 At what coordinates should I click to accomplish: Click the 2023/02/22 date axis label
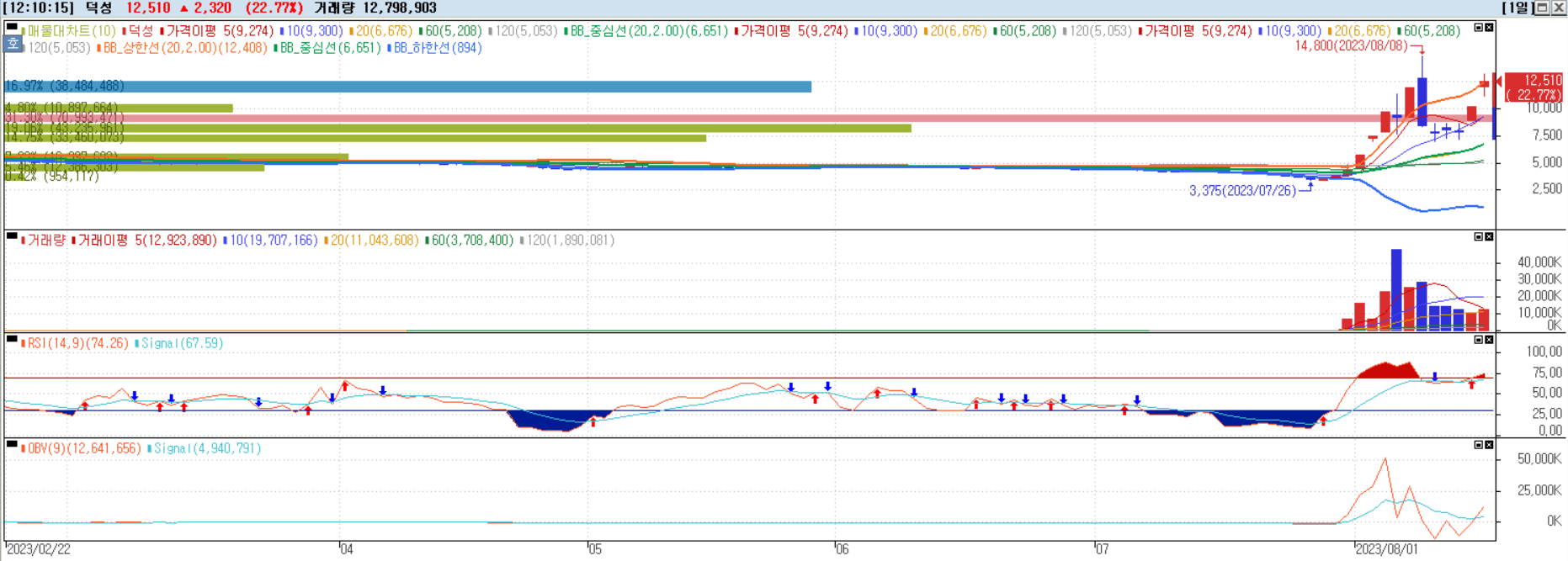pyautogui.click(x=39, y=549)
